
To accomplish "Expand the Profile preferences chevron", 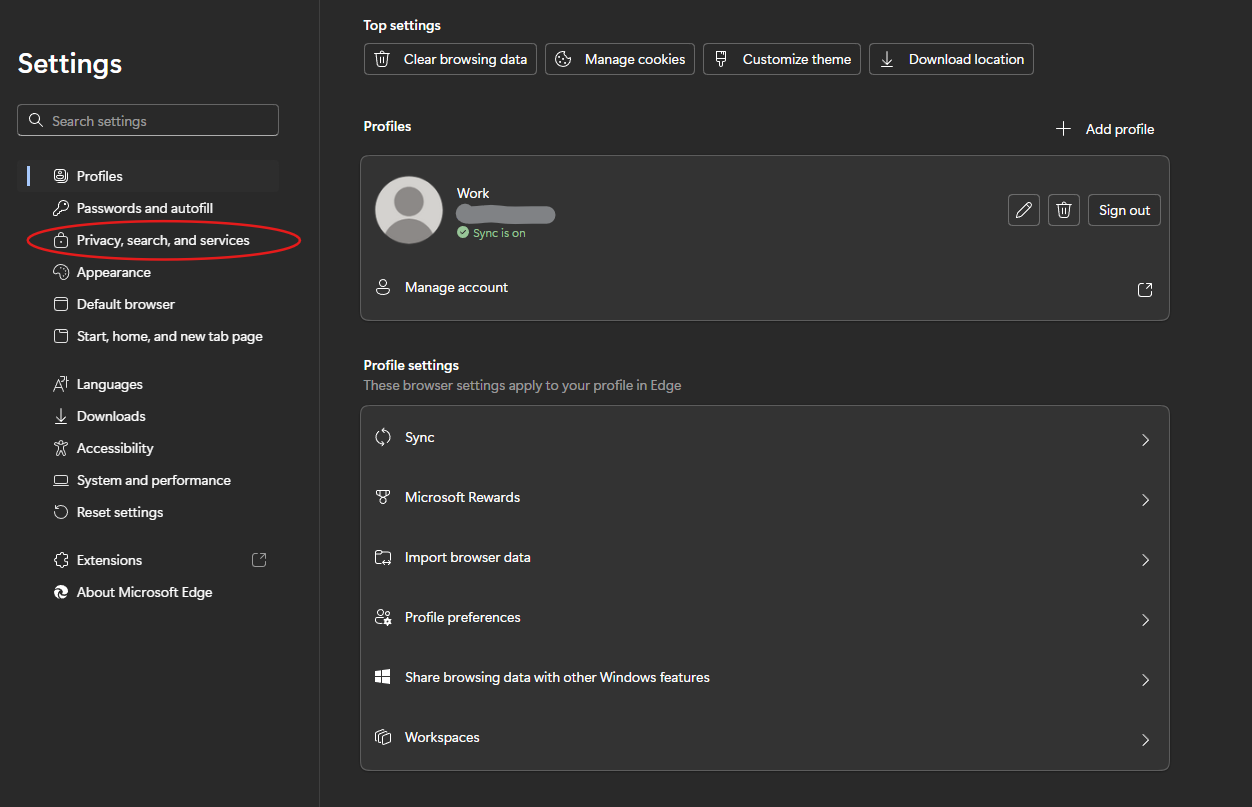I will 1145,620.
